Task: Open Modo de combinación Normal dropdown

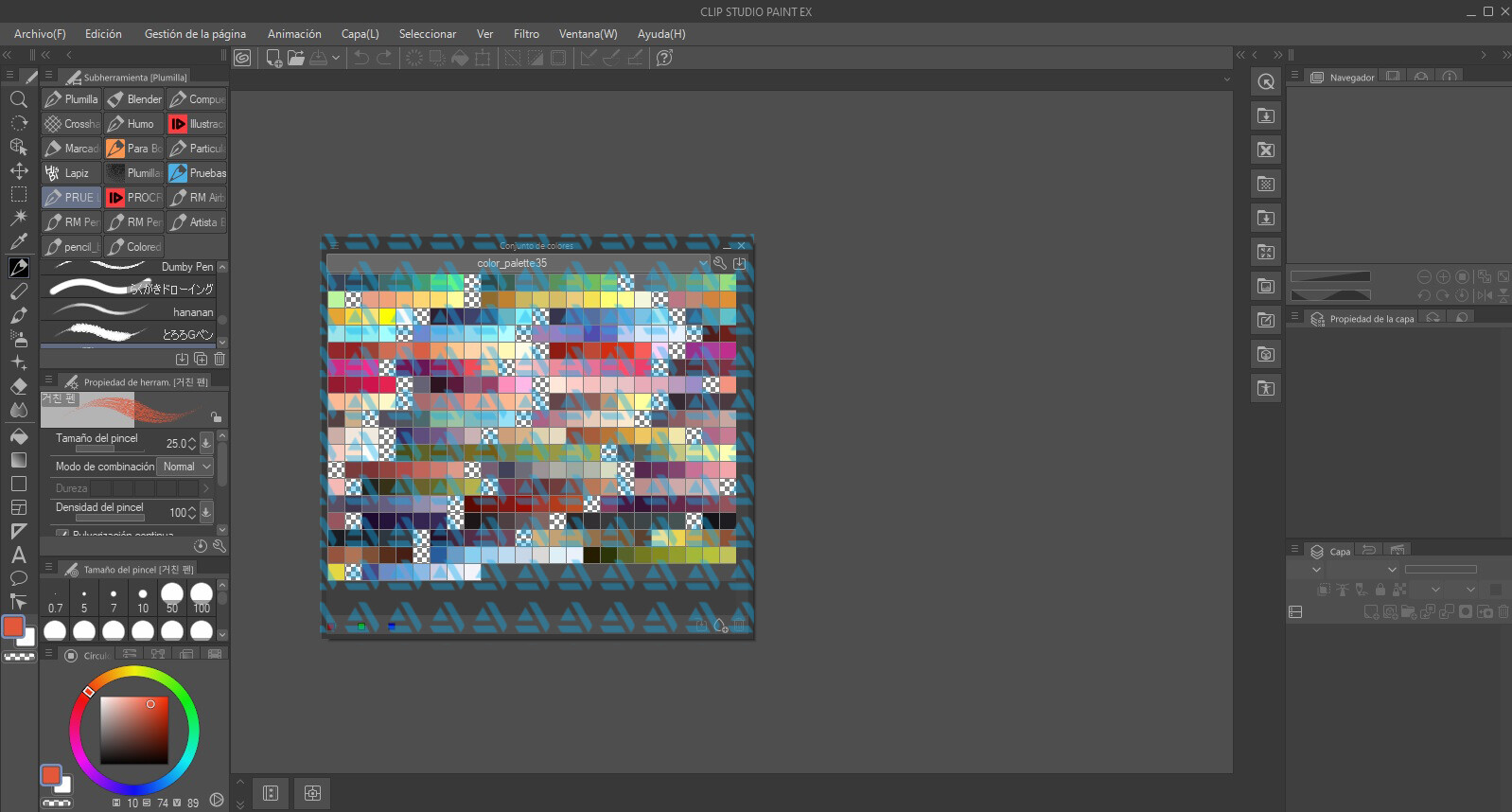Action: pyautogui.click(x=185, y=467)
